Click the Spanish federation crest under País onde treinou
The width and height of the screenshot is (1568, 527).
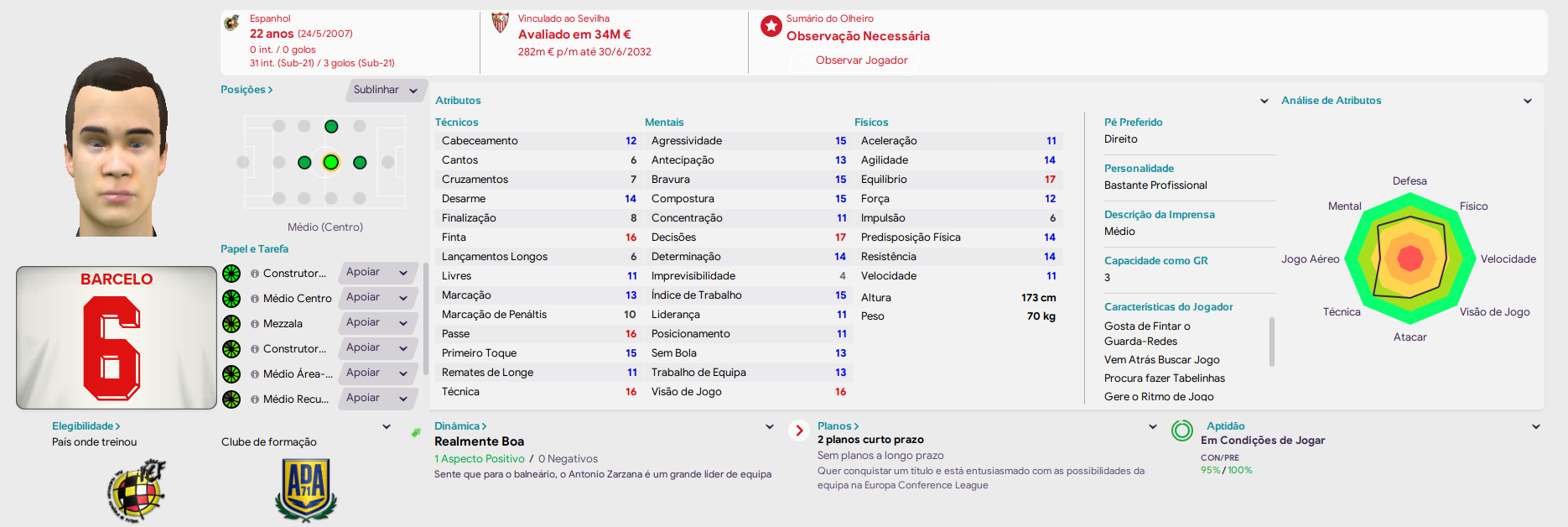(x=137, y=491)
